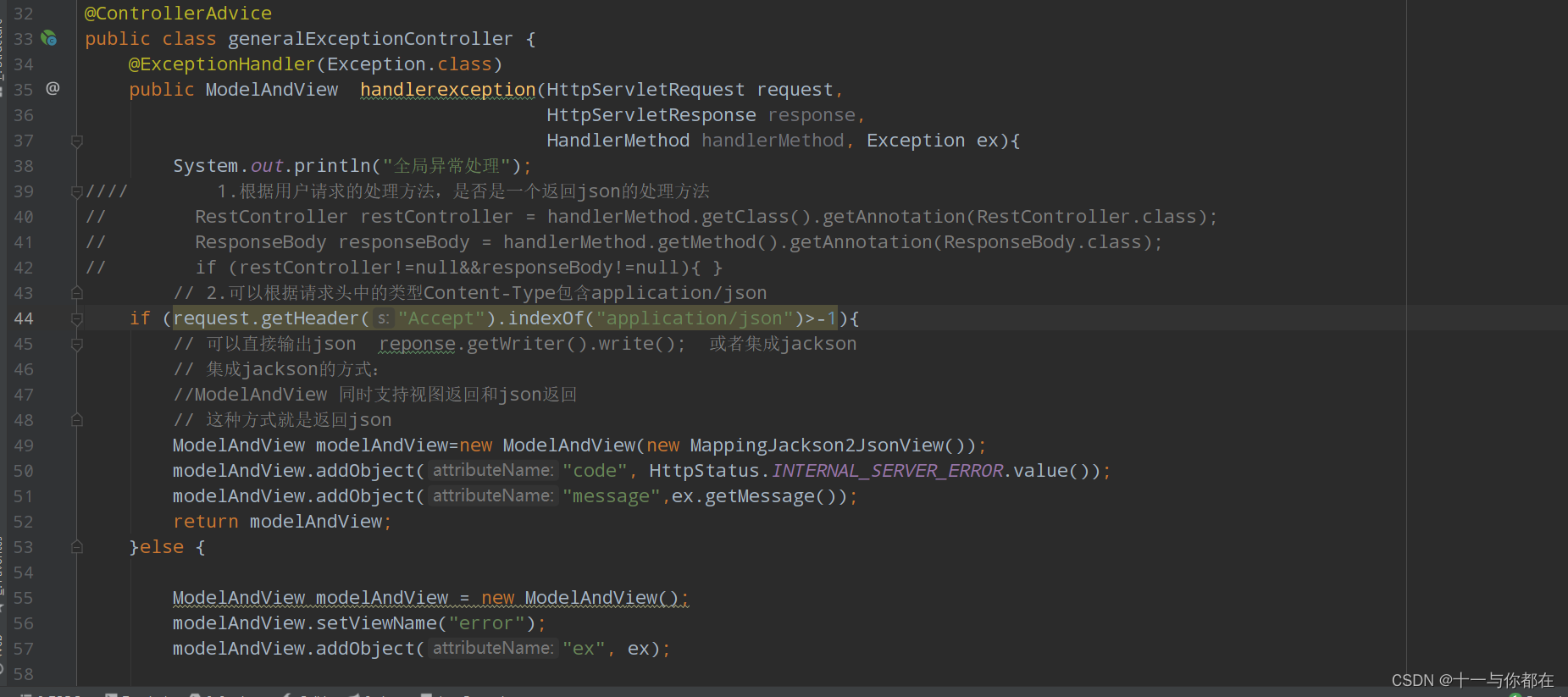Click the "Accept" string literal

[441, 318]
